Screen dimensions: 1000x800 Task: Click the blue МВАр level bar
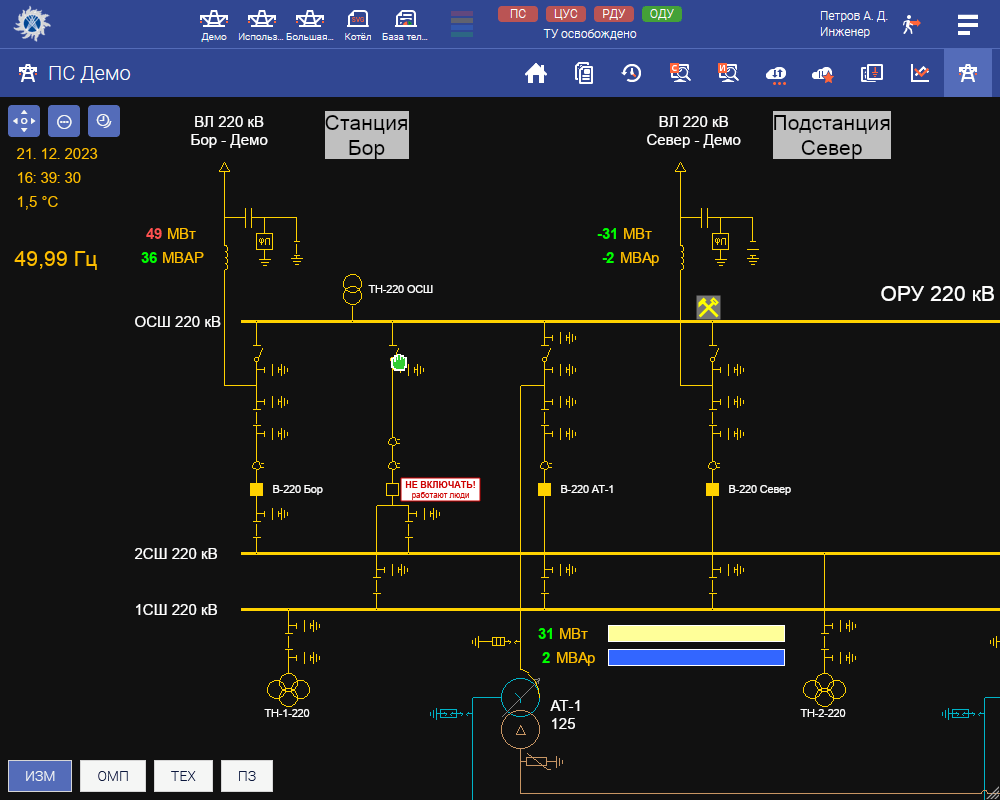click(x=696, y=657)
